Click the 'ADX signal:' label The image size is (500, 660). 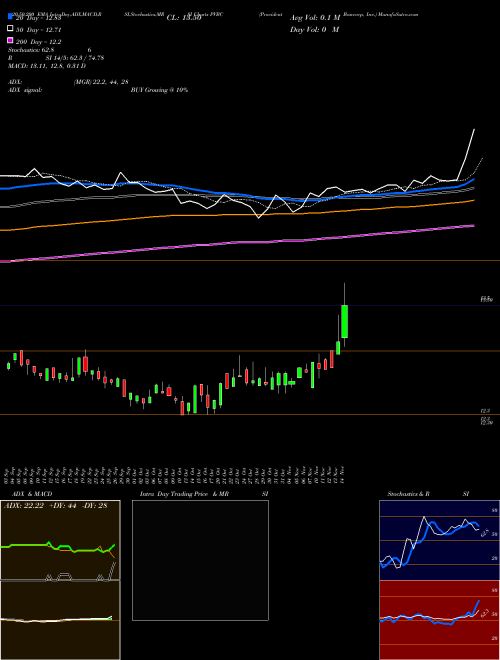point(25,90)
